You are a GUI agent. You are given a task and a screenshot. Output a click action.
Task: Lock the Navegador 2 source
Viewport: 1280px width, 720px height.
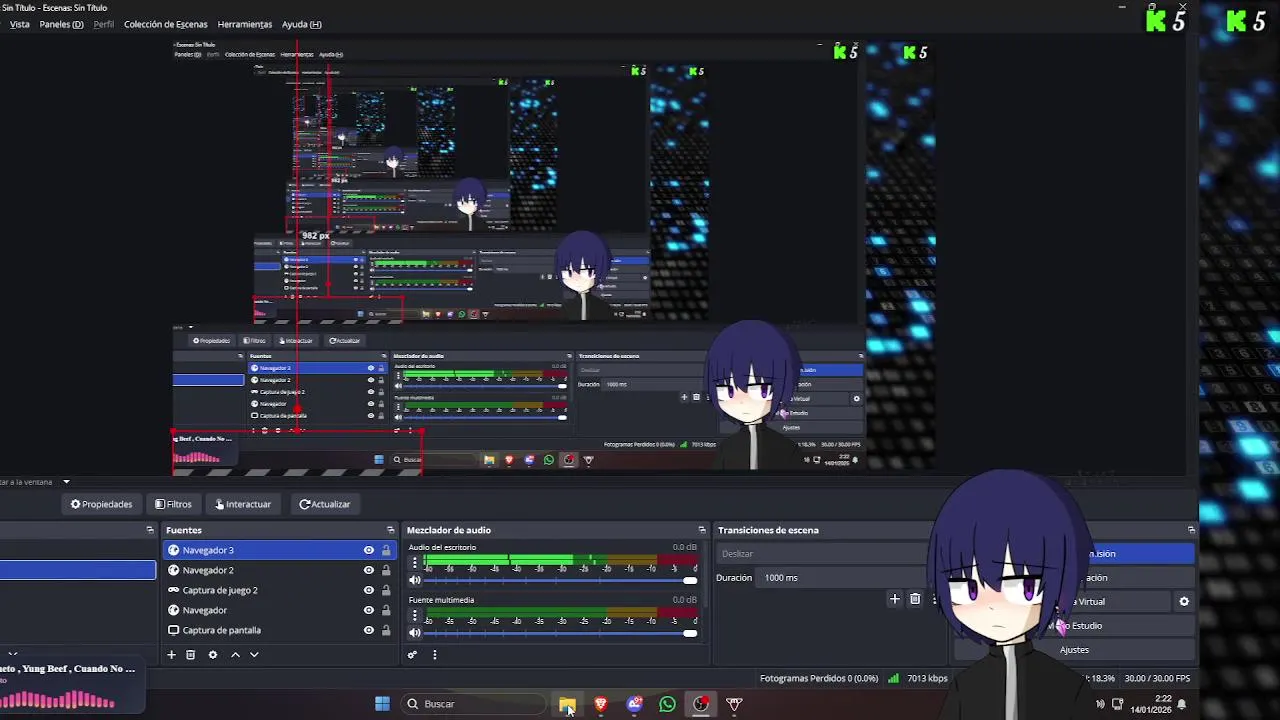386,570
